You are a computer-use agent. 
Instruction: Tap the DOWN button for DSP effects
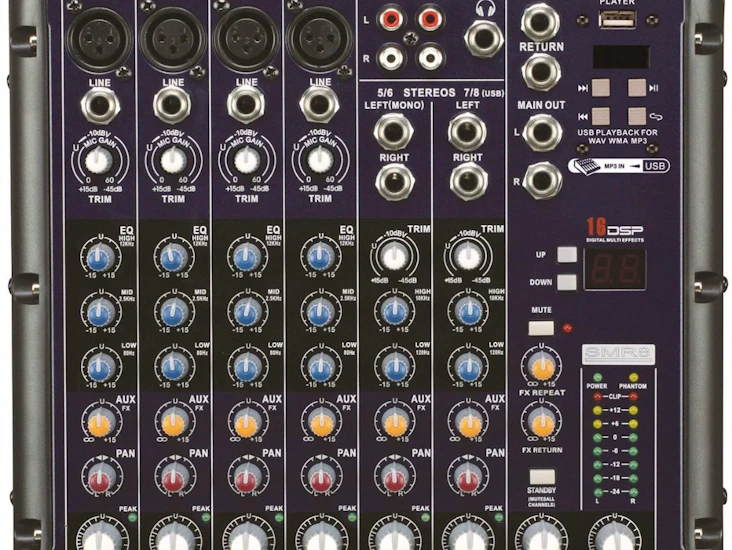[x=567, y=282]
